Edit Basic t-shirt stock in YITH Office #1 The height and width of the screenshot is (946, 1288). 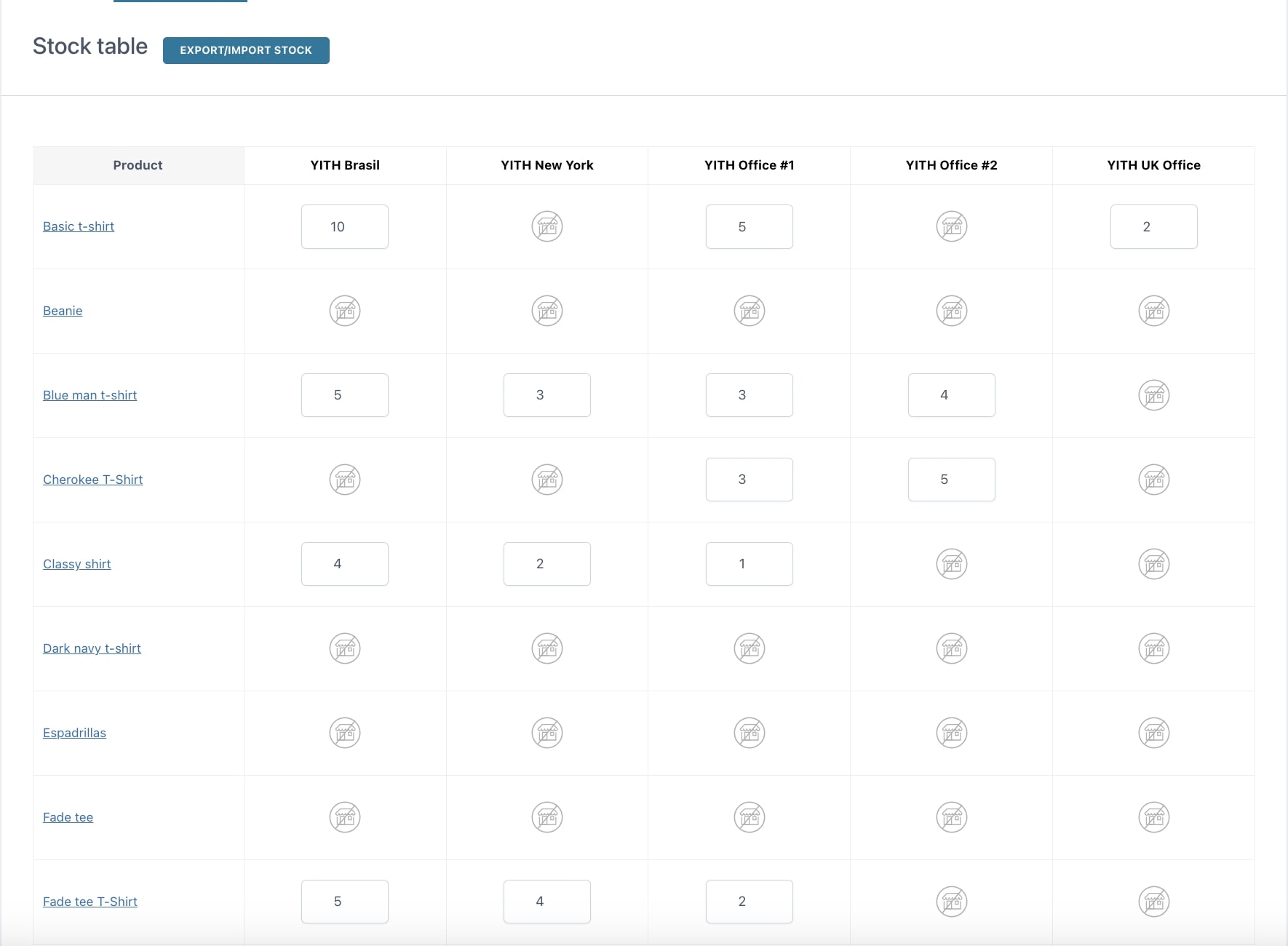(750, 226)
